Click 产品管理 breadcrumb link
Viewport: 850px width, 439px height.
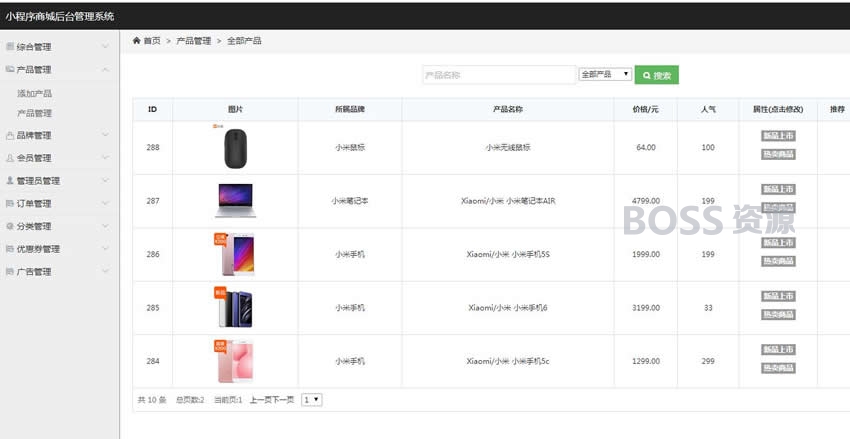click(194, 41)
